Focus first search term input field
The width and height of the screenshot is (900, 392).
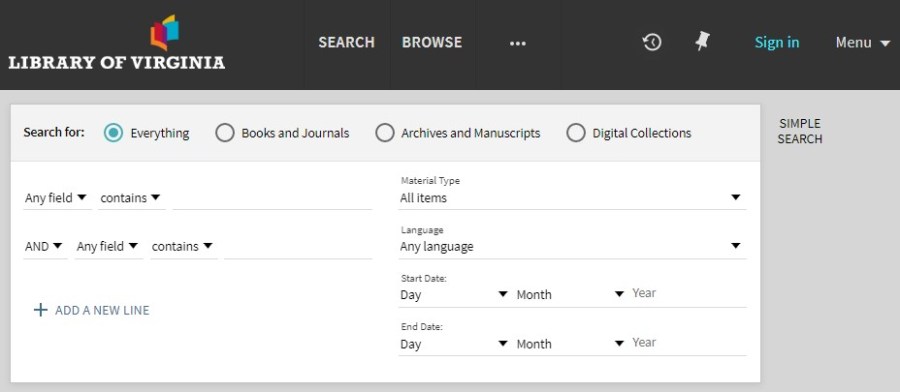(x=272, y=198)
